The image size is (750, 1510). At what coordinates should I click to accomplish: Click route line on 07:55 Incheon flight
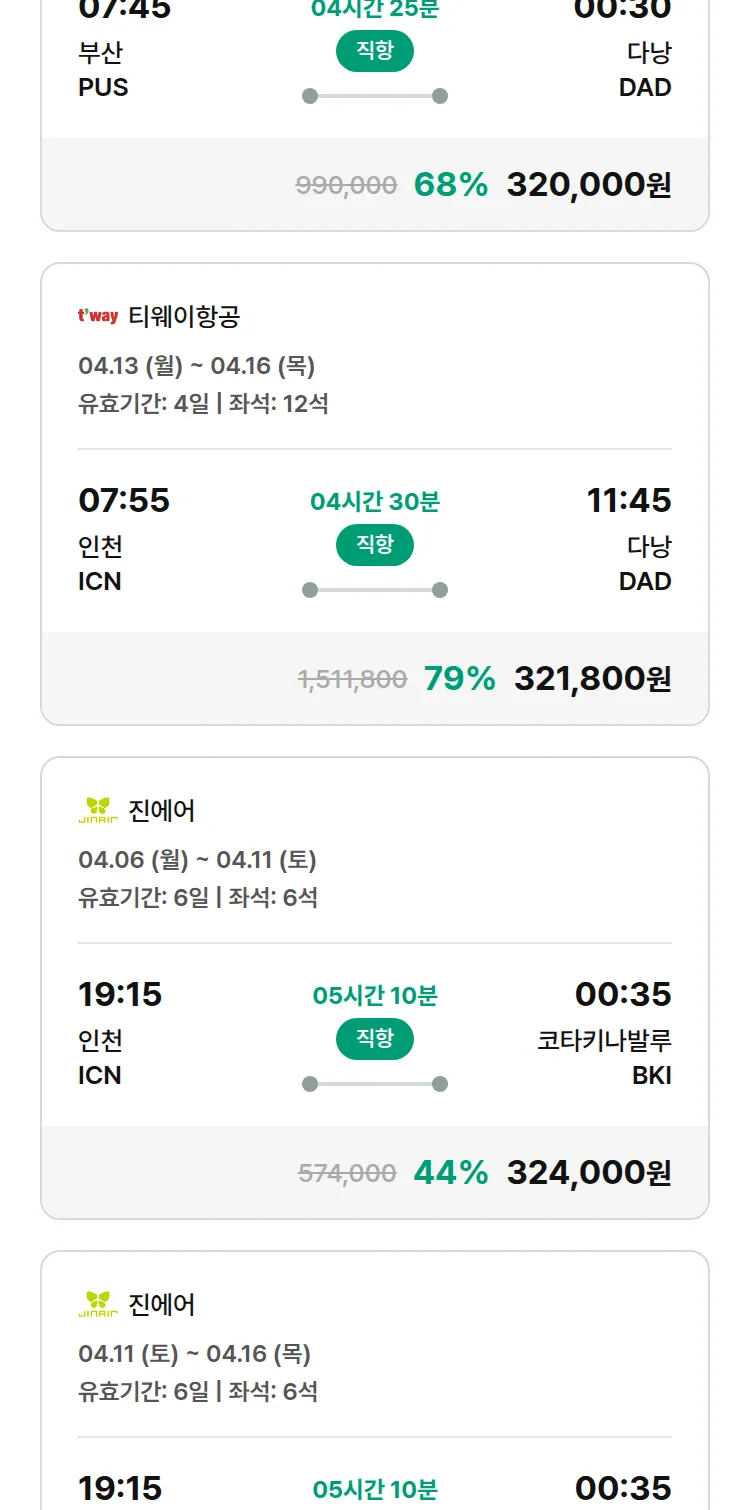point(375,590)
